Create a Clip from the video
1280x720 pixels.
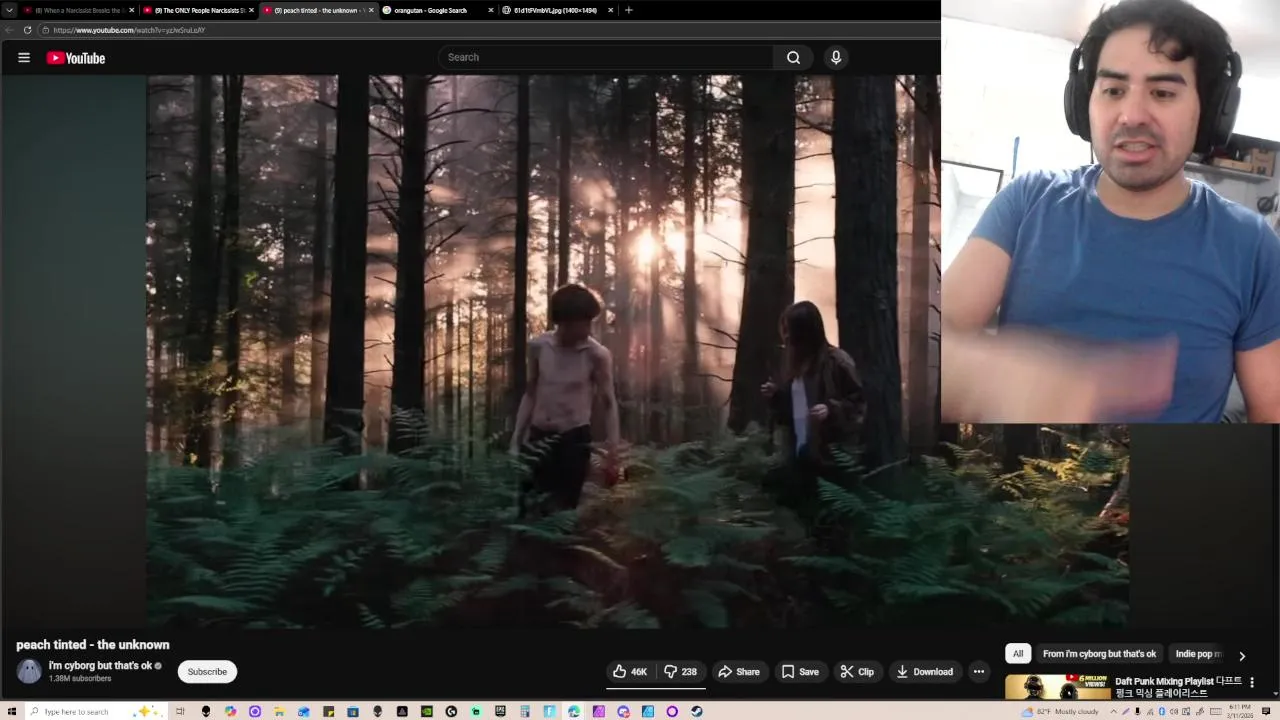coord(857,672)
